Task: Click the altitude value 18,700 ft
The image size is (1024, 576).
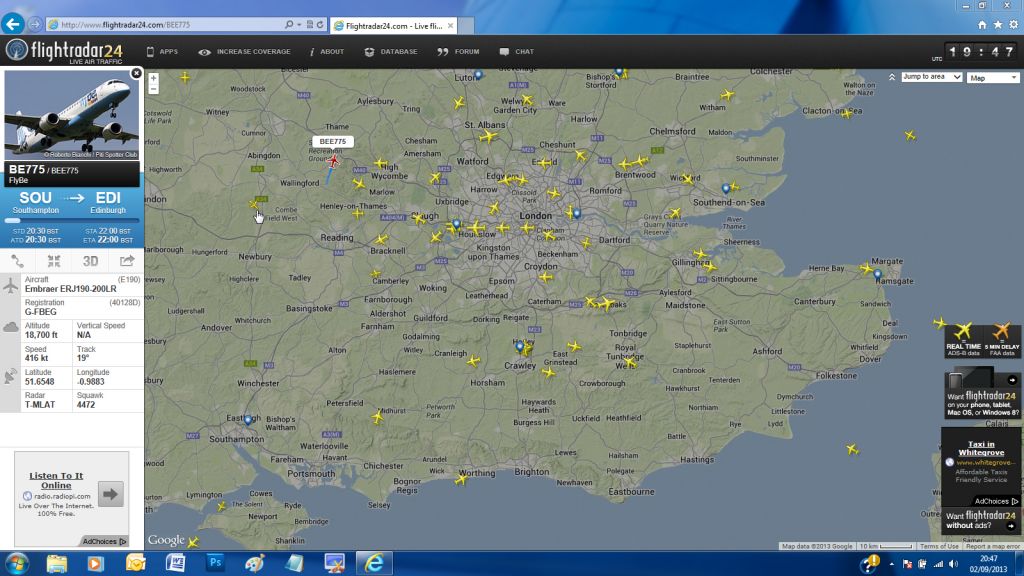Action: click(x=41, y=335)
